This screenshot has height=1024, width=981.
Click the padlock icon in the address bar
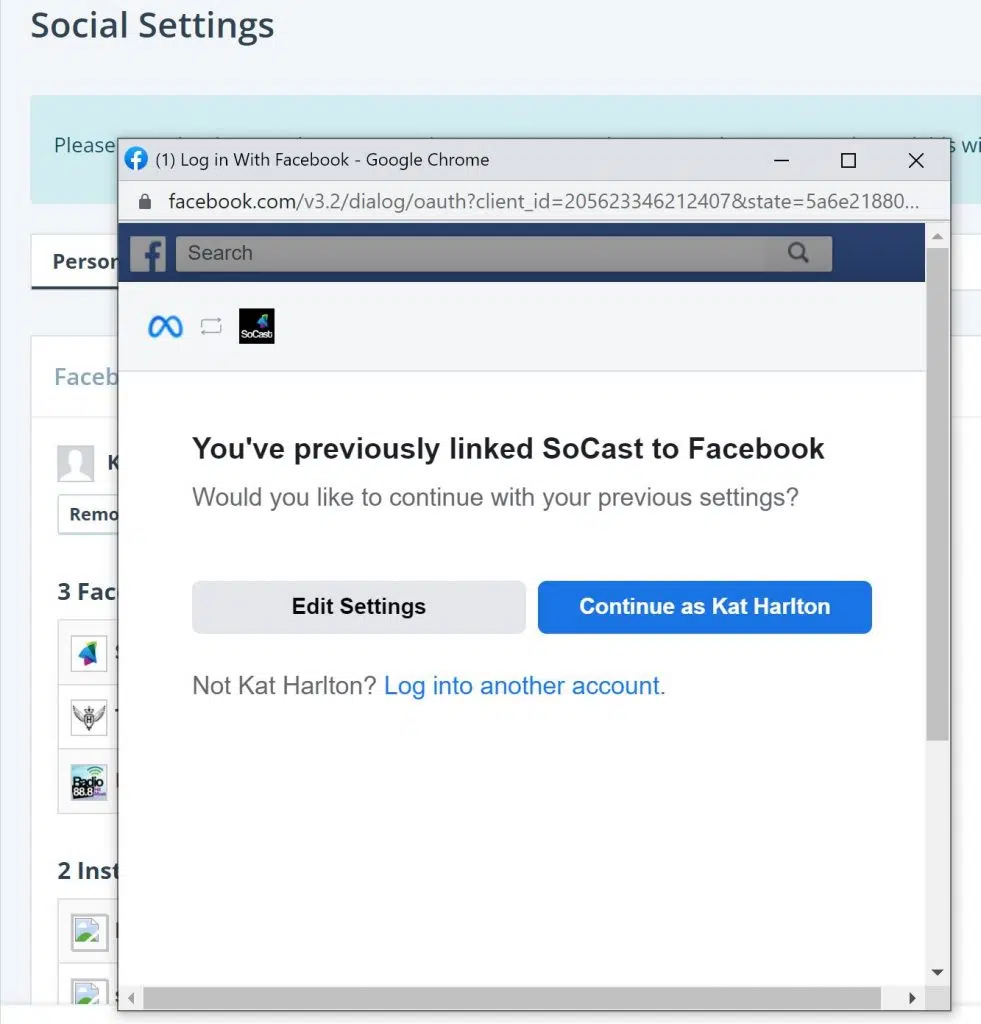coord(145,202)
